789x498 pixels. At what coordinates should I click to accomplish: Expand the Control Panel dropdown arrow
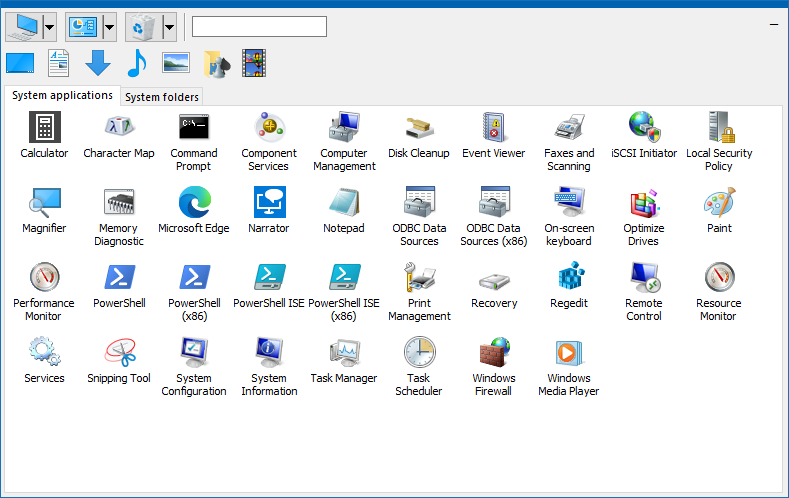[109, 26]
